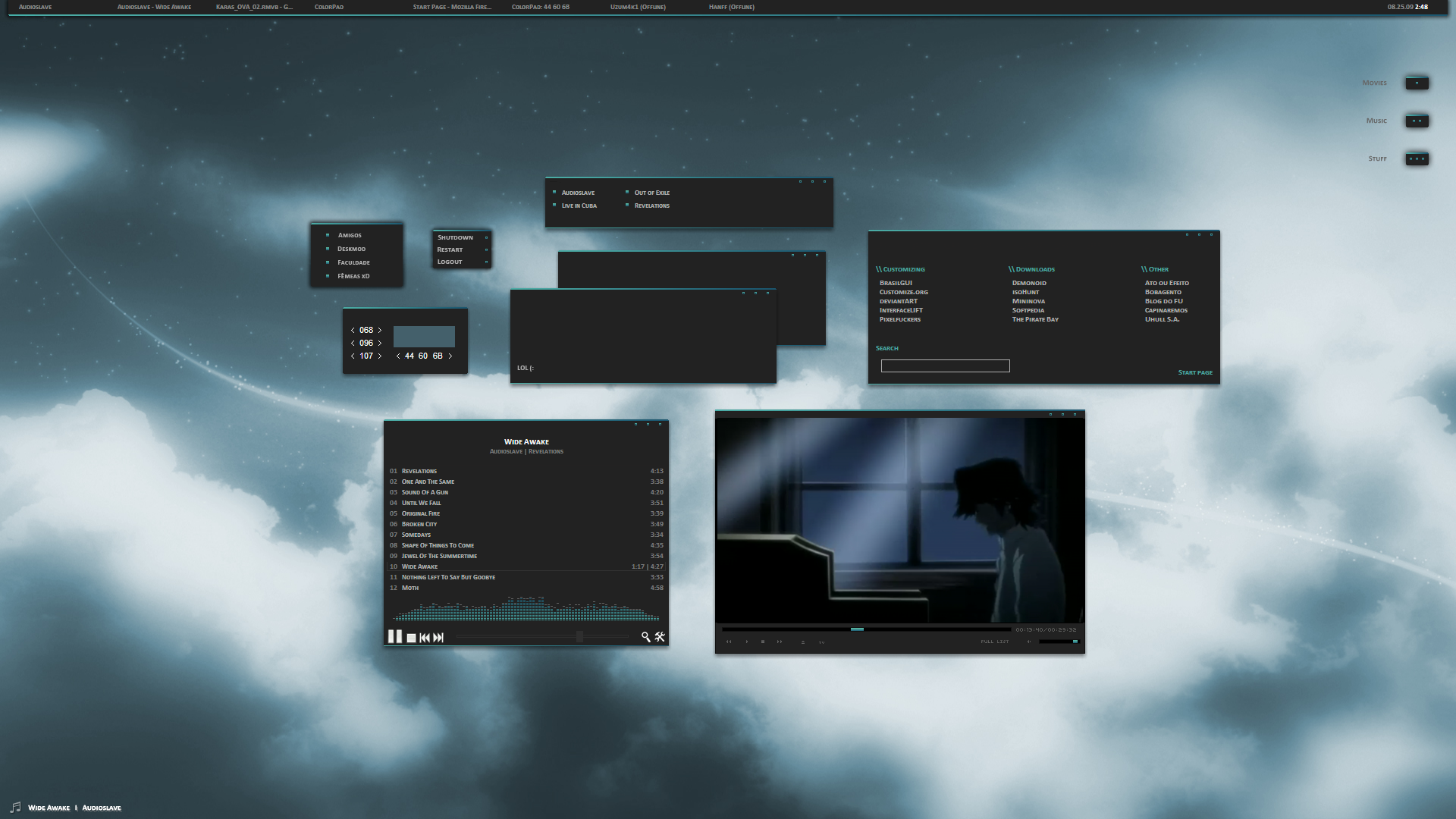The width and height of the screenshot is (1456, 819).
Task: Switch to Karas_OVA_02.rmvb in top taskbar
Action: tap(254, 7)
